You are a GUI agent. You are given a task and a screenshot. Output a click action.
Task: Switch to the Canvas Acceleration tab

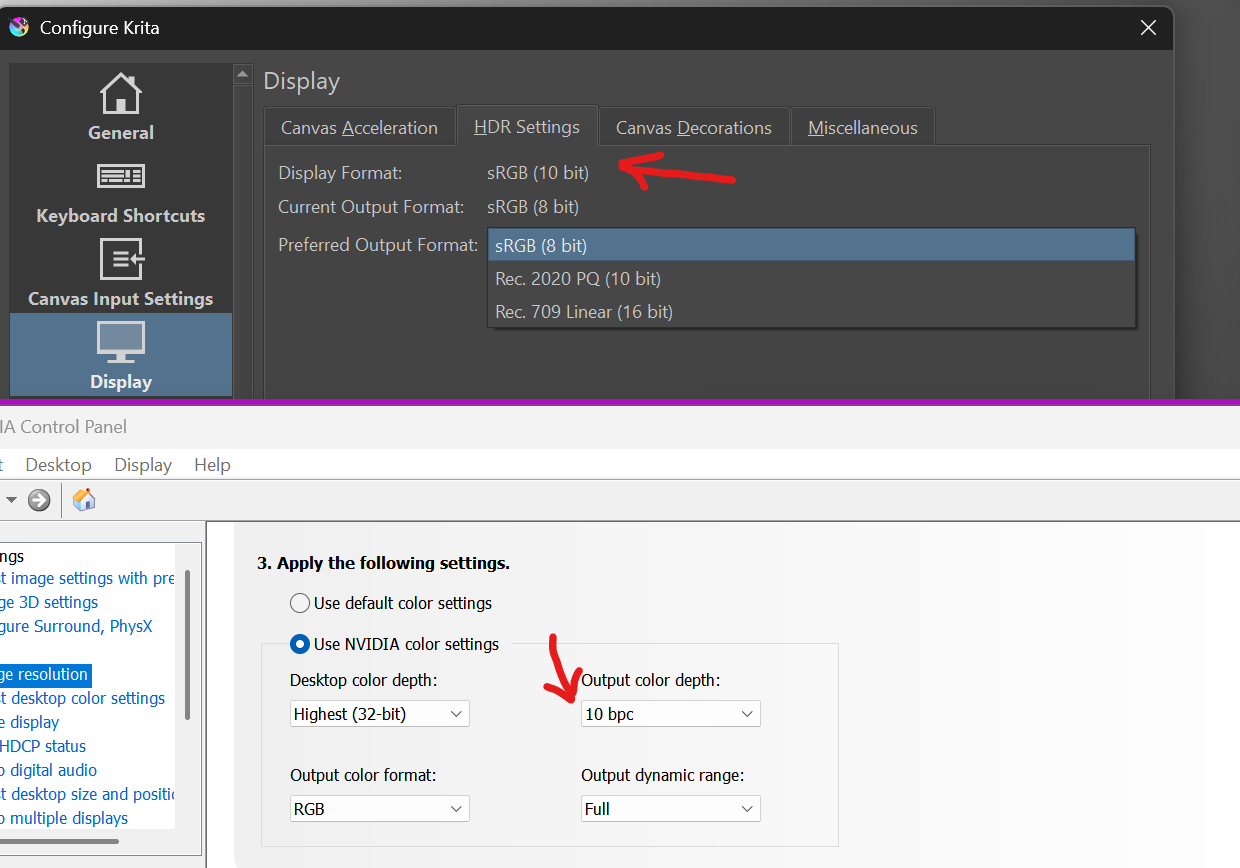click(x=359, y=128)
